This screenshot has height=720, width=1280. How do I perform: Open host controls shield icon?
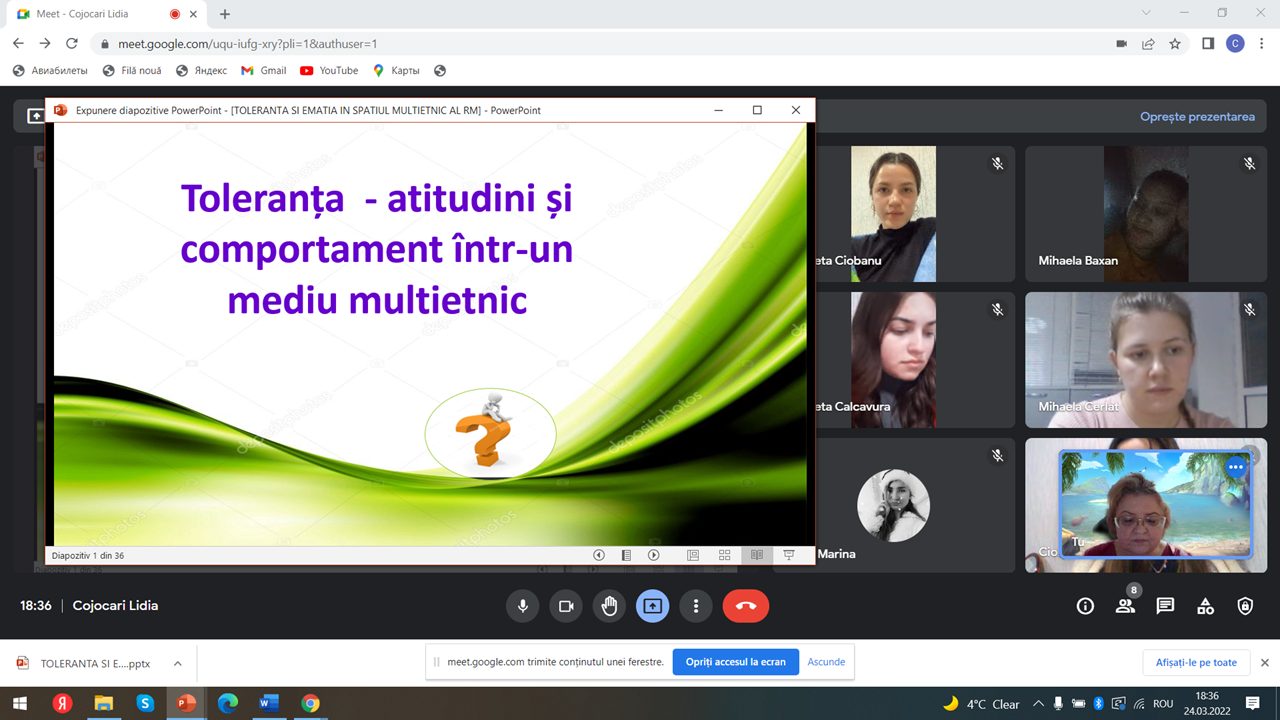point(1245,606)
